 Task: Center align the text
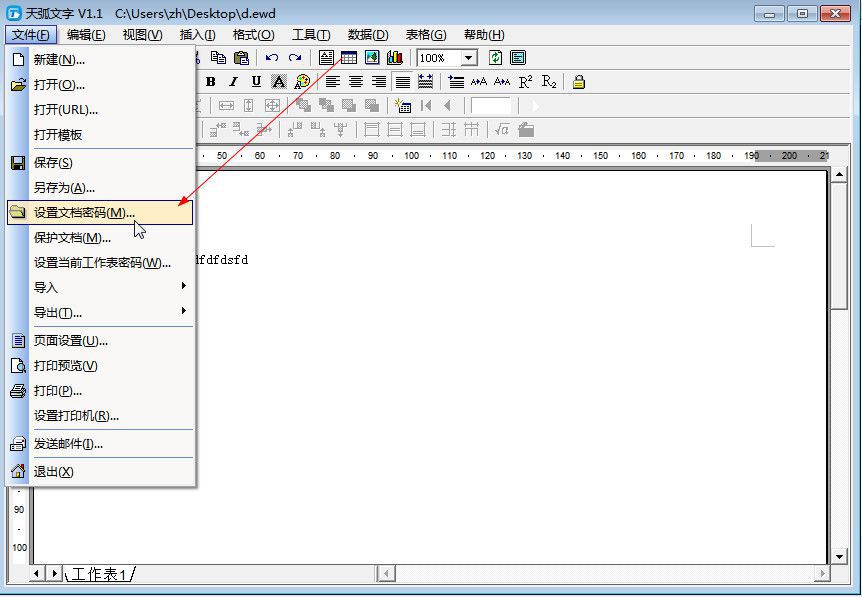356,82
